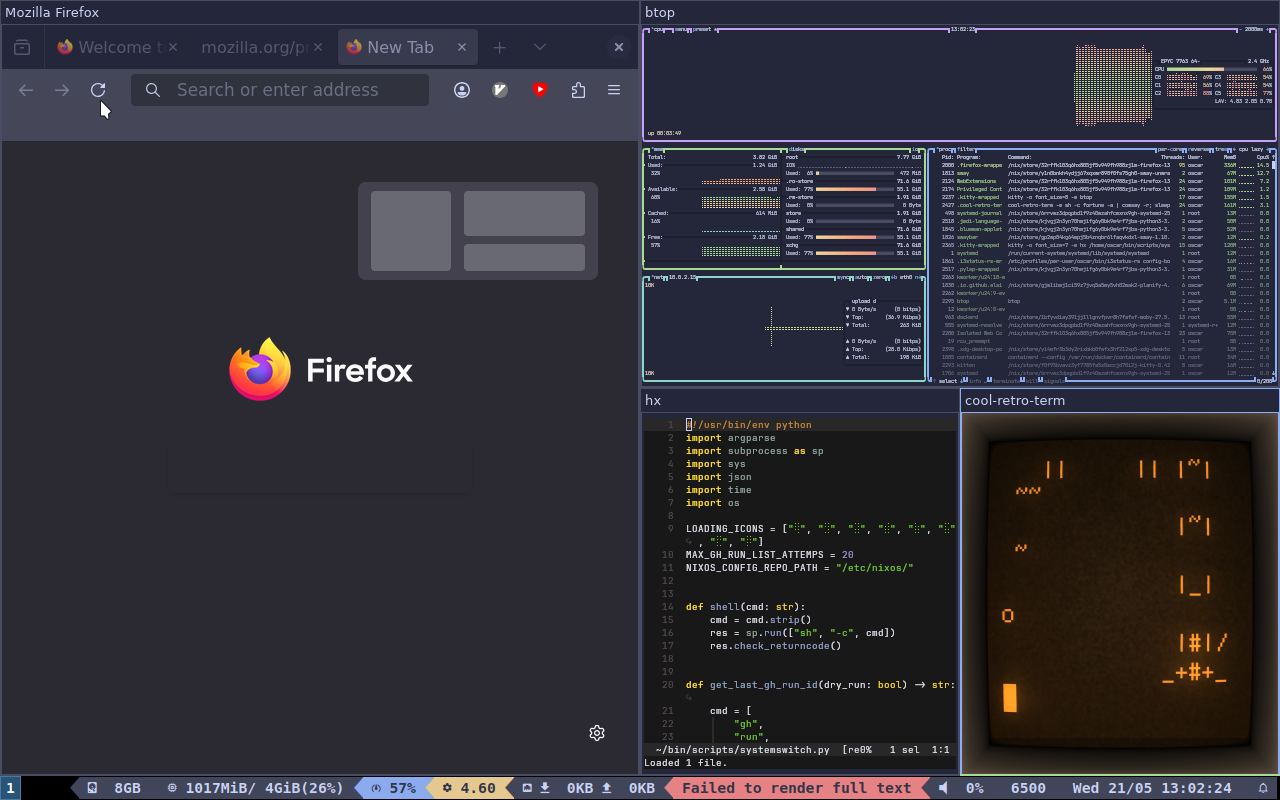Click the magnifier icon in the address bar
This screenshot has width=1280, height=800.
pyautogui.click(x=153, y=90)
